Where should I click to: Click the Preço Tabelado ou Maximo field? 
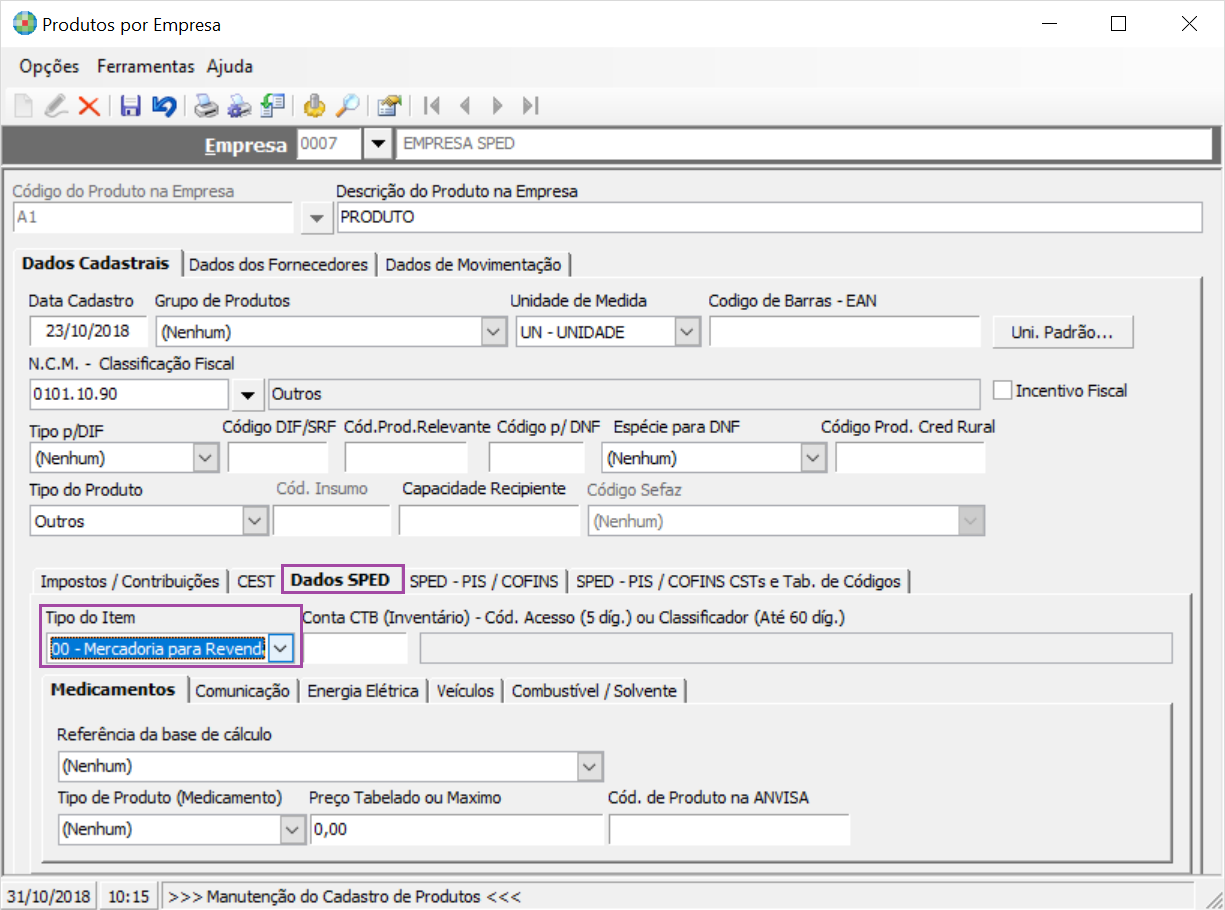click(455, 829)
